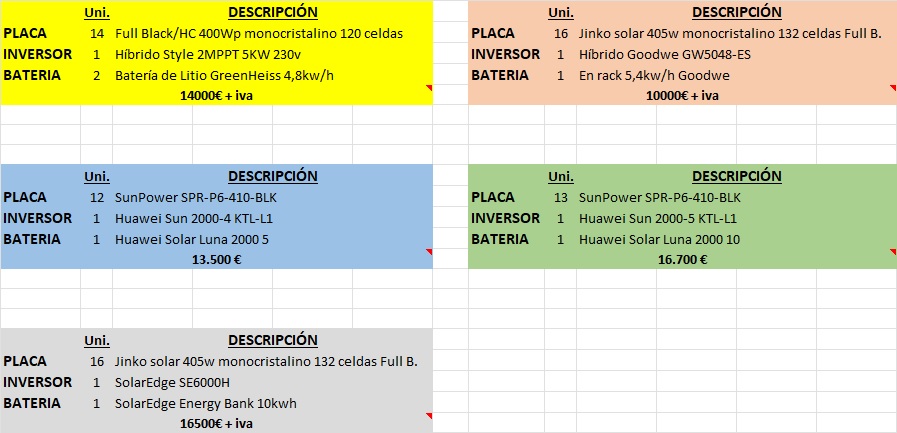Select the 10000€ + iva price cell
897x433 pixels.
[682, 96]
